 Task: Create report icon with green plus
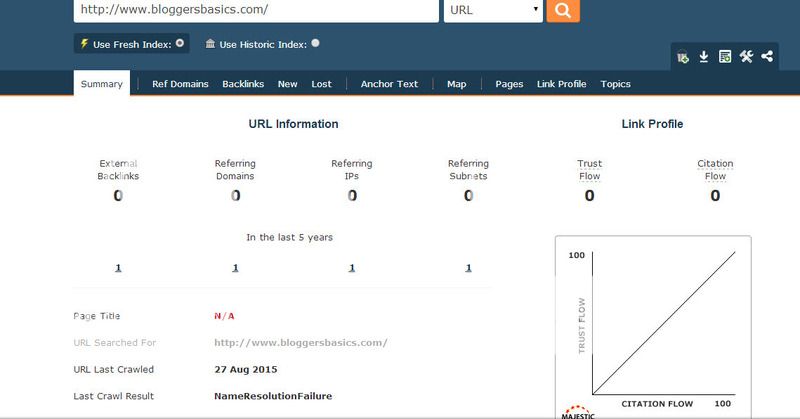pos(724,57)
